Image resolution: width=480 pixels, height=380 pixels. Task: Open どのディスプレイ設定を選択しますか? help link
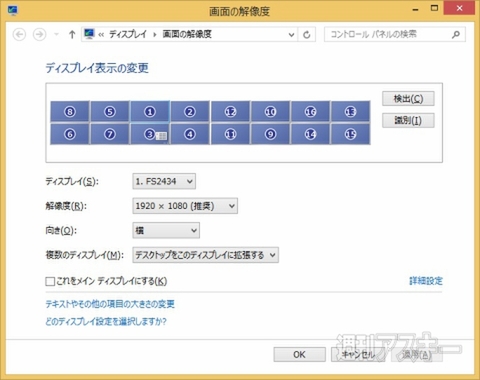coord(106,322)
